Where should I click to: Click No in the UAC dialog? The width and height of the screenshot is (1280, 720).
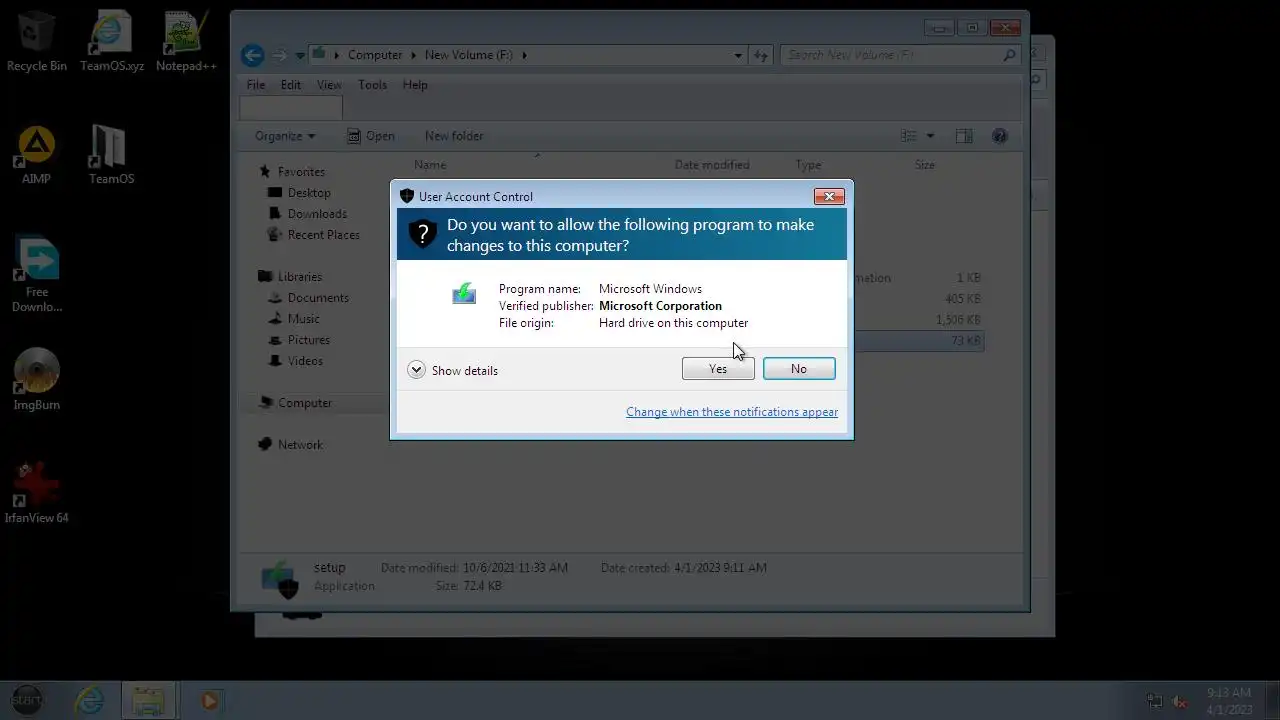[x=799, y=369]
